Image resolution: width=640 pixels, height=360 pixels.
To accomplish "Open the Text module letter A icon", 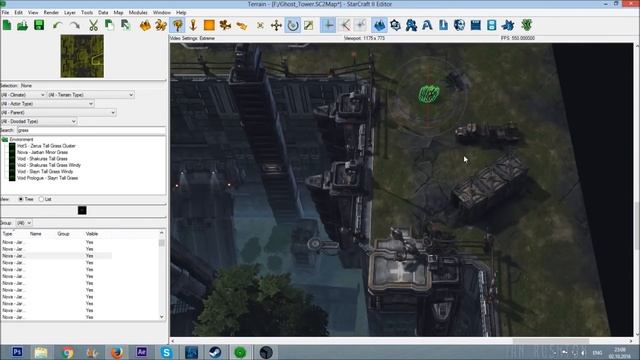I will [427, 25].
